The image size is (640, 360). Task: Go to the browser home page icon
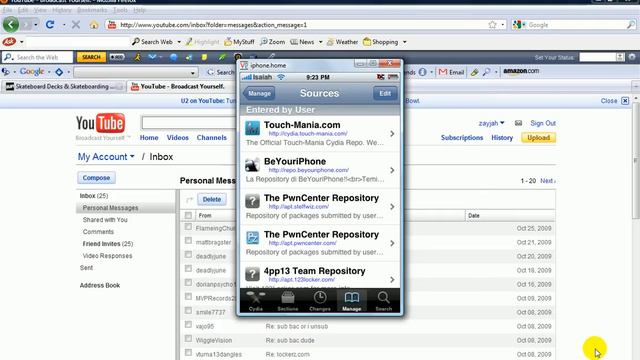pyautogui.click(x=94, y=25)
